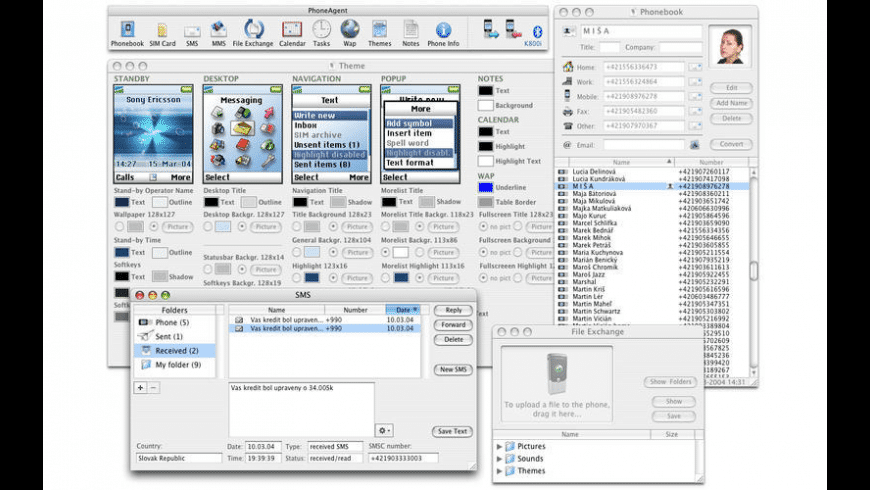
Task: Open MMS from the toolbar
Action: pos(218,31)
